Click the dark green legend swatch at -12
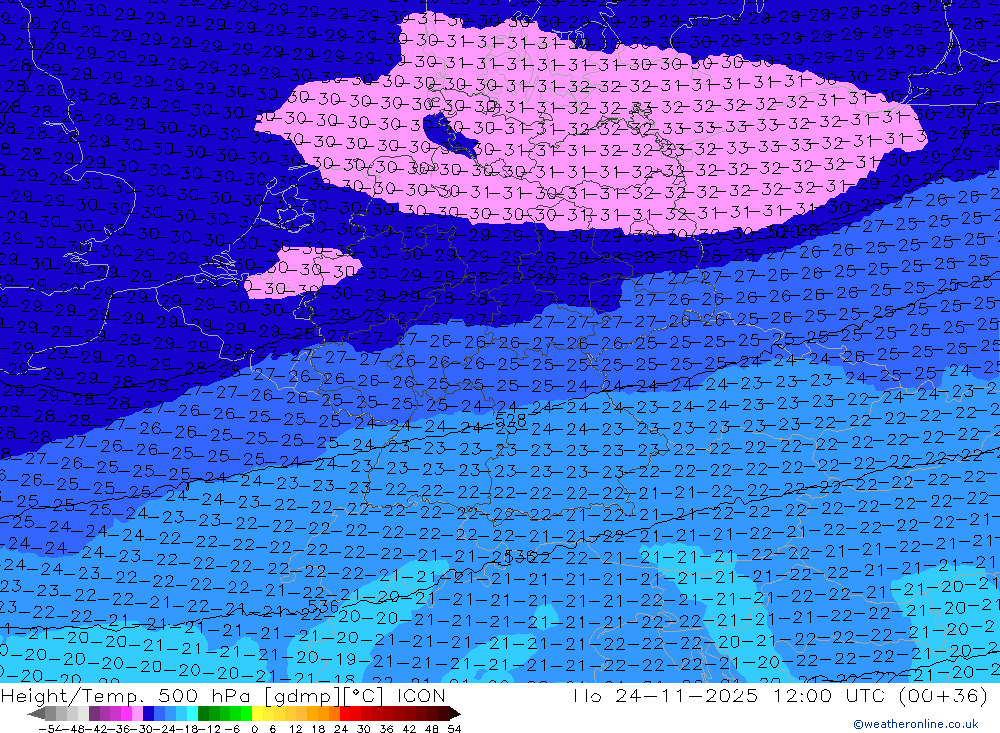This screenshot has width=1000, height=733. [x=203, y=713]
